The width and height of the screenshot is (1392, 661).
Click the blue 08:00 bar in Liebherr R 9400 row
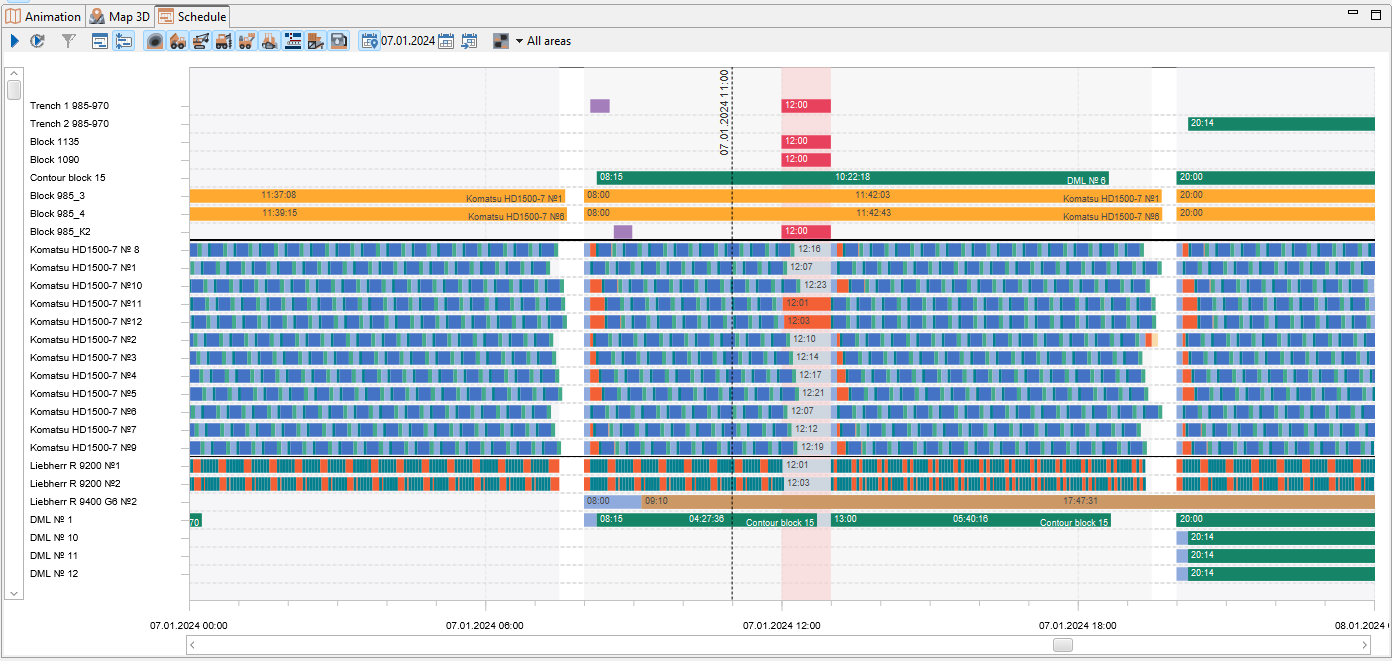coord(613,502)
